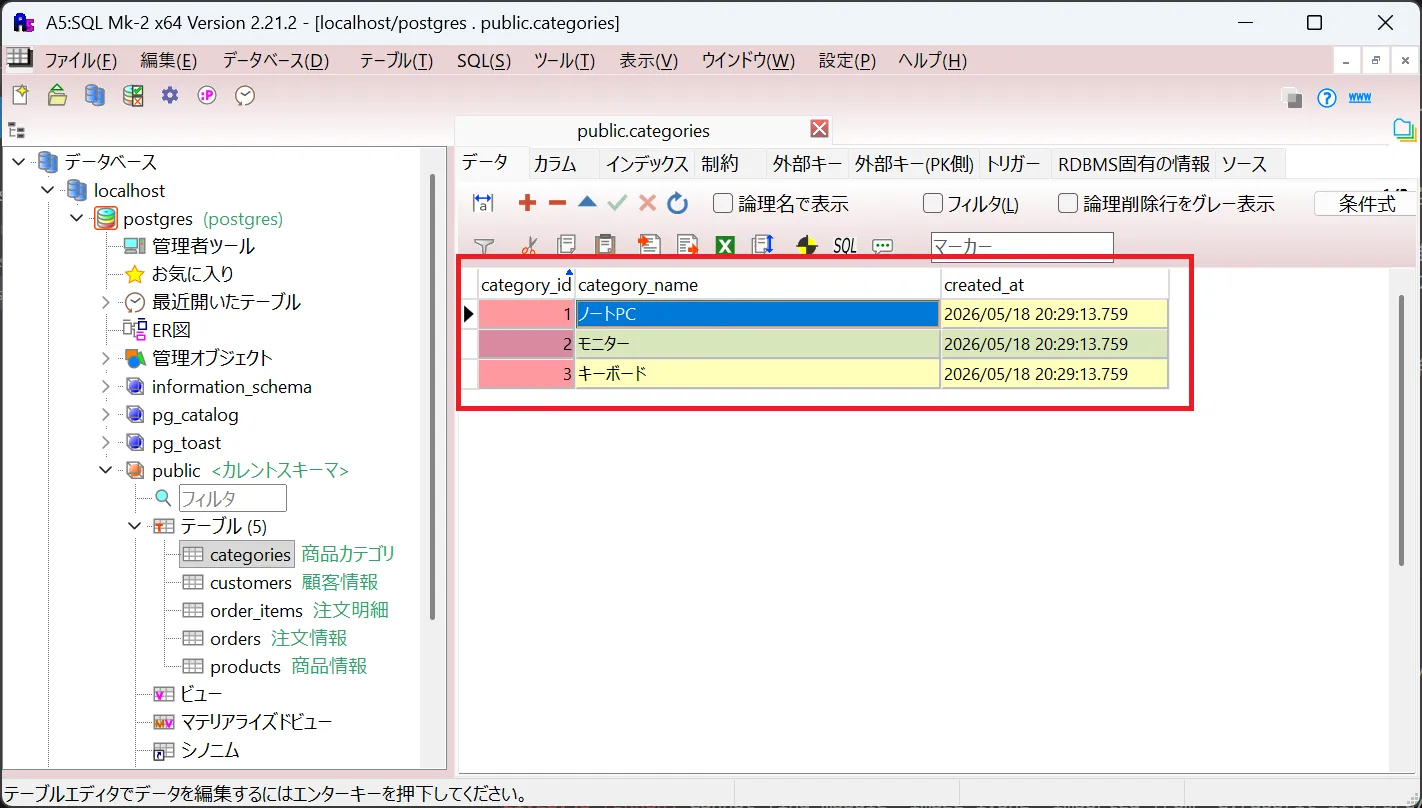The width and height of the screenshot is (1422, 808).
Task: Click the copy icon in data toolbar
Action: (567, 245)
